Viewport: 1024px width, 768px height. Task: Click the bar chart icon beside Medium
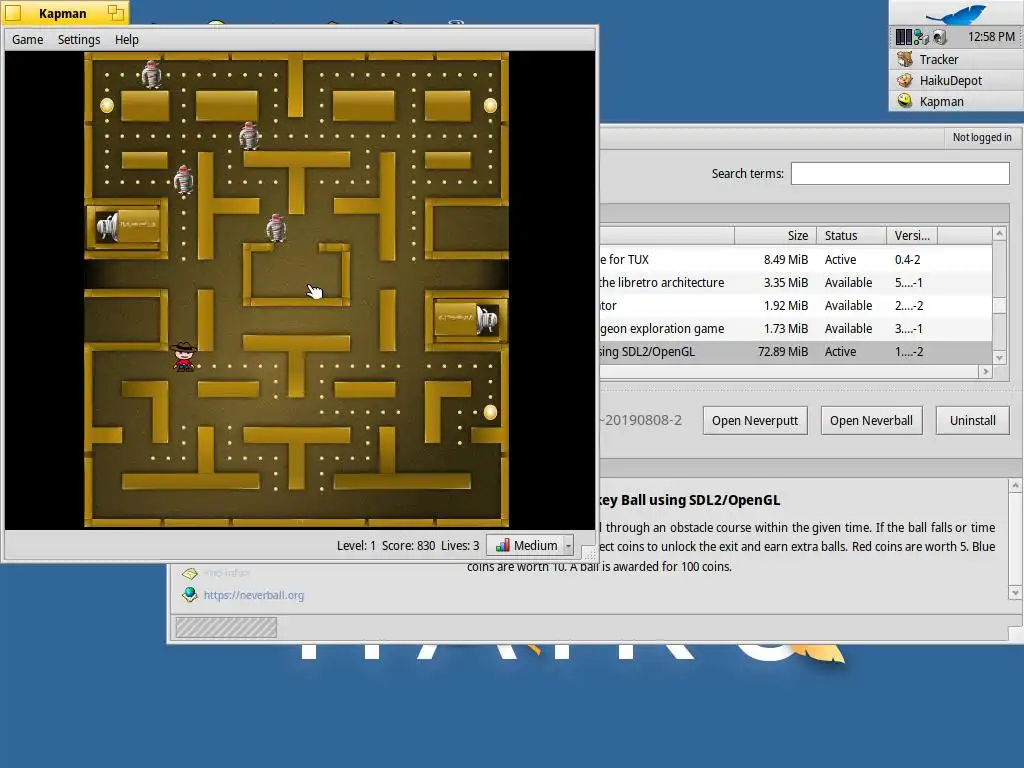click(x=502, y=546)
